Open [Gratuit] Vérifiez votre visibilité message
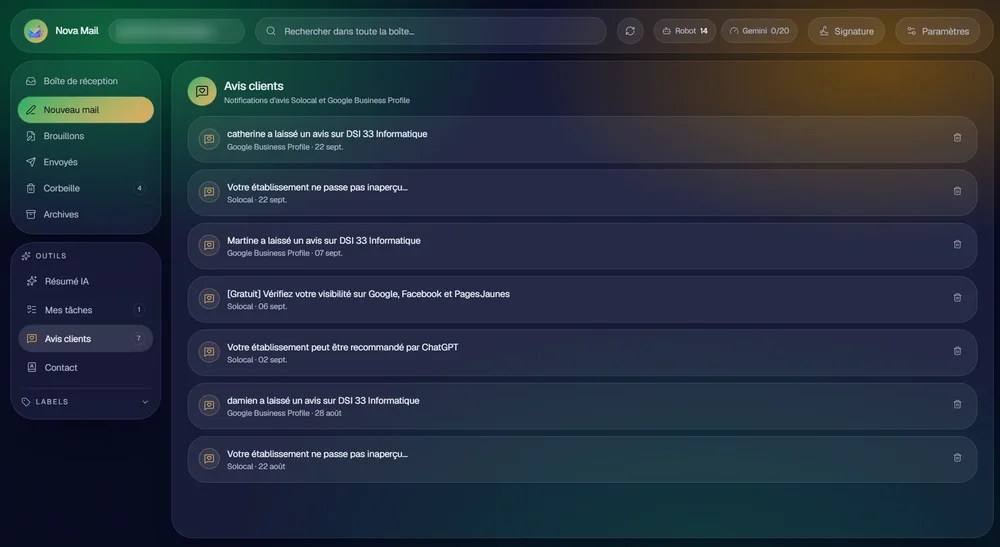Image resolution: width=1000 pixels, height=547 pixels. (x=582, y=300)
